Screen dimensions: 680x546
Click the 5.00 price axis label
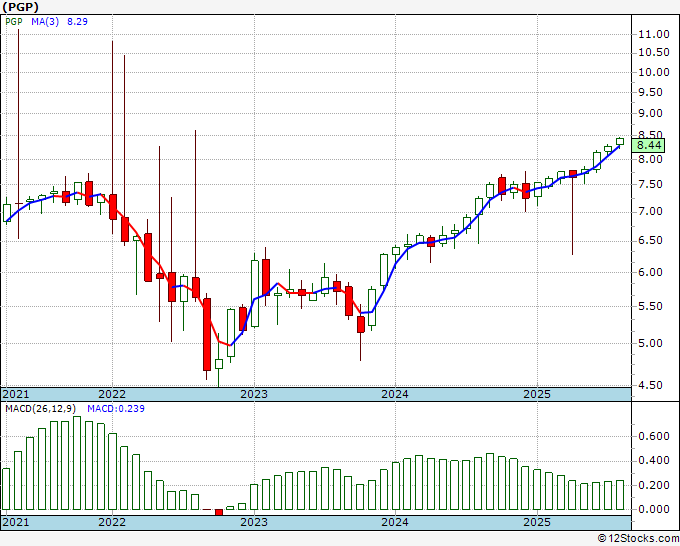click(x=650, y=343)
